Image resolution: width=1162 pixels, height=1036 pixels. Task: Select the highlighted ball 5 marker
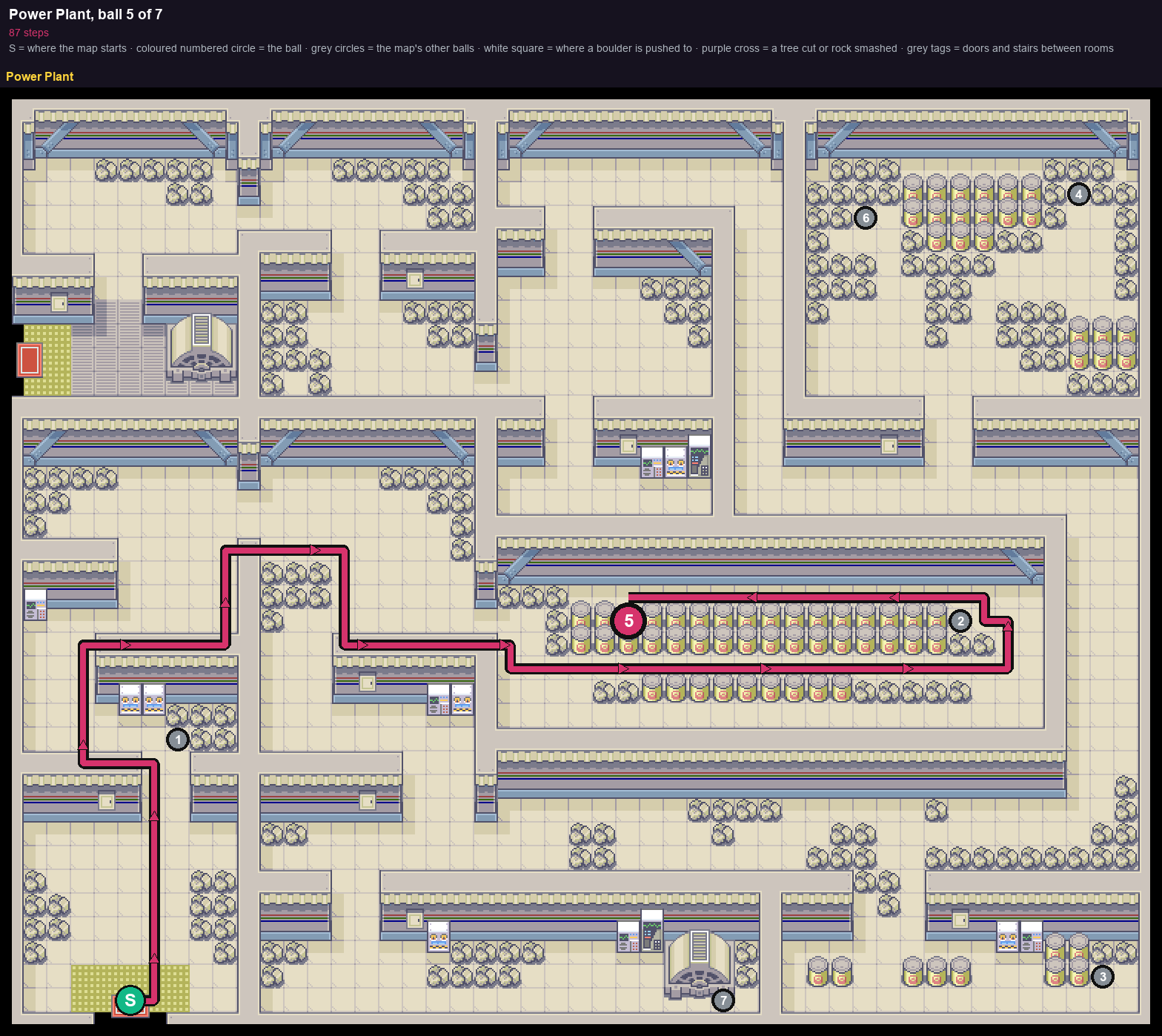[x=628, y=621]
